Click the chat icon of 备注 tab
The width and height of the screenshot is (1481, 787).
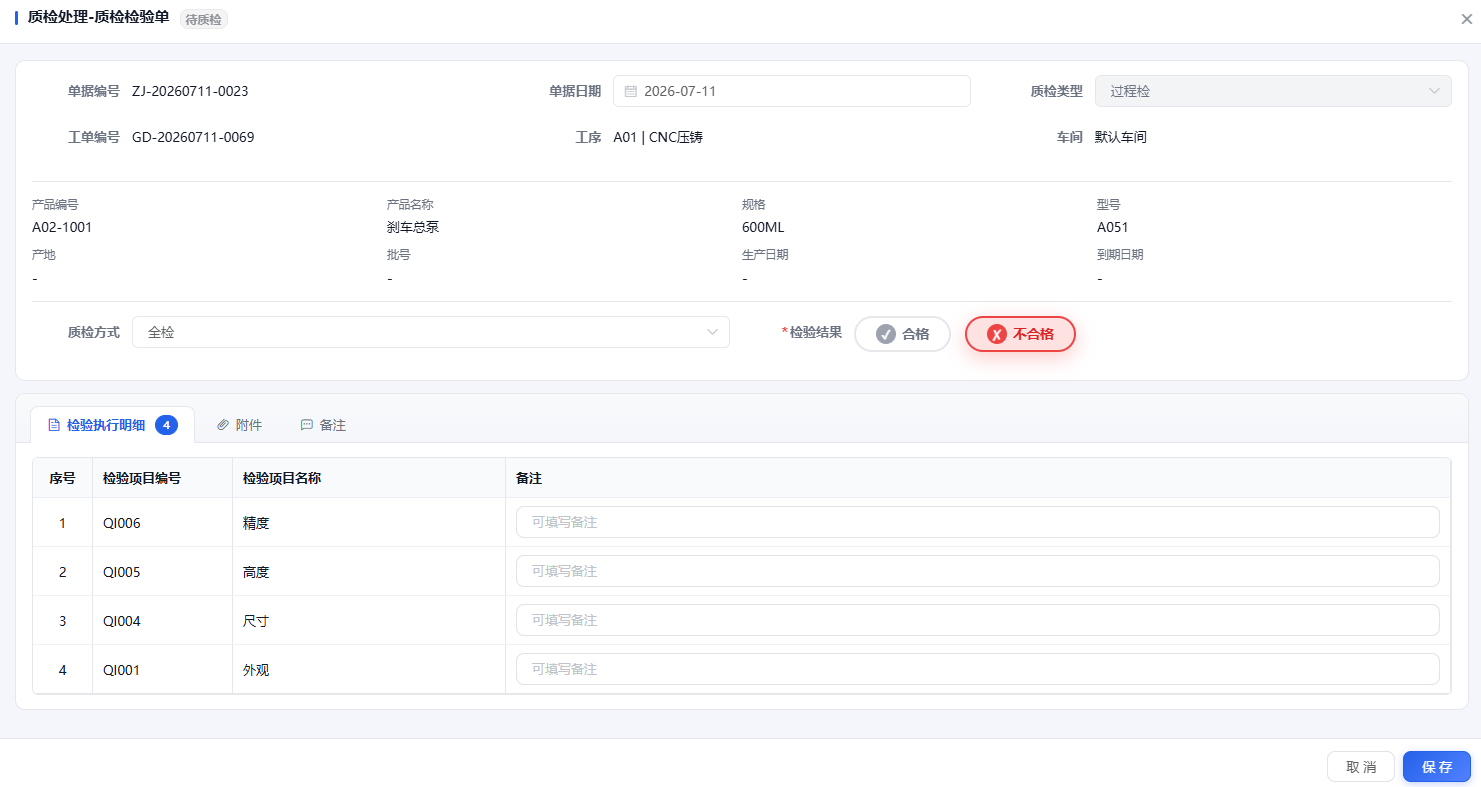[x=307, y=425]
